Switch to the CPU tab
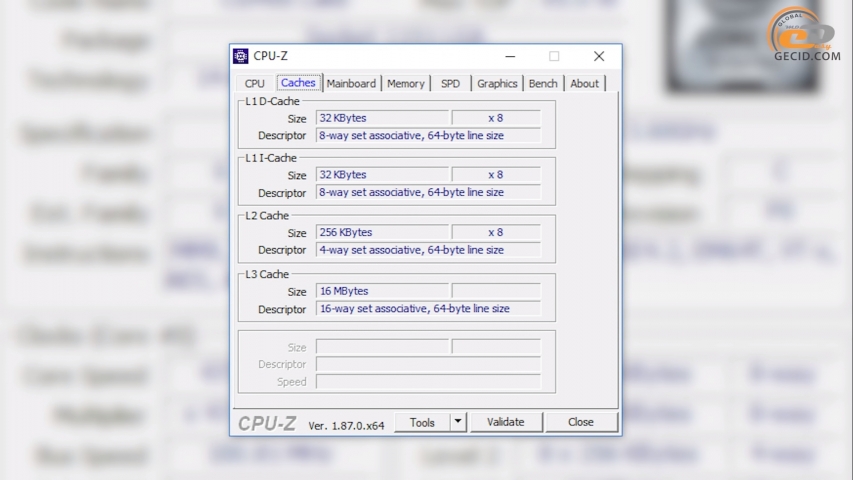853x480 pixels. click(254, 84)
